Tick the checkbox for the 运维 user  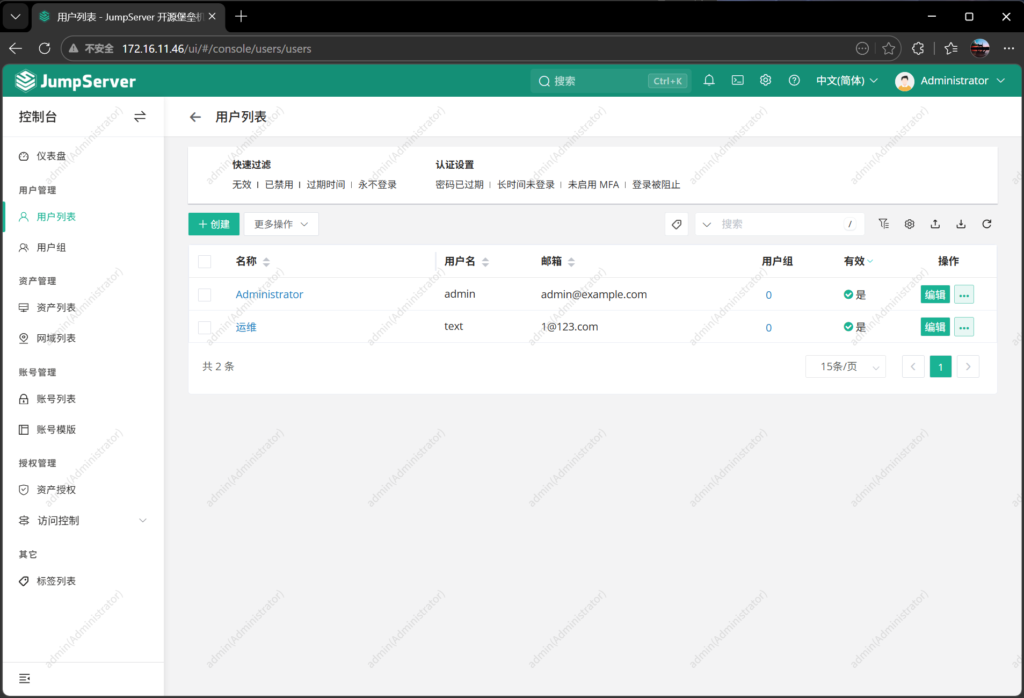205,327
